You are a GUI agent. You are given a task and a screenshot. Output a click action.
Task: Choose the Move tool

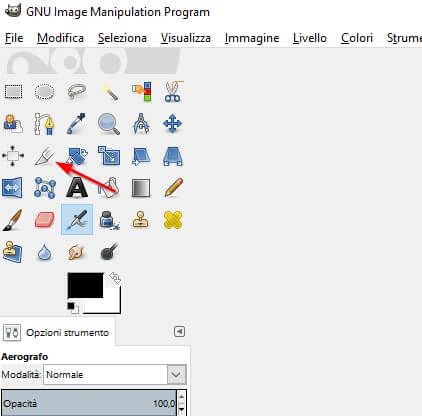click(173, 123)
